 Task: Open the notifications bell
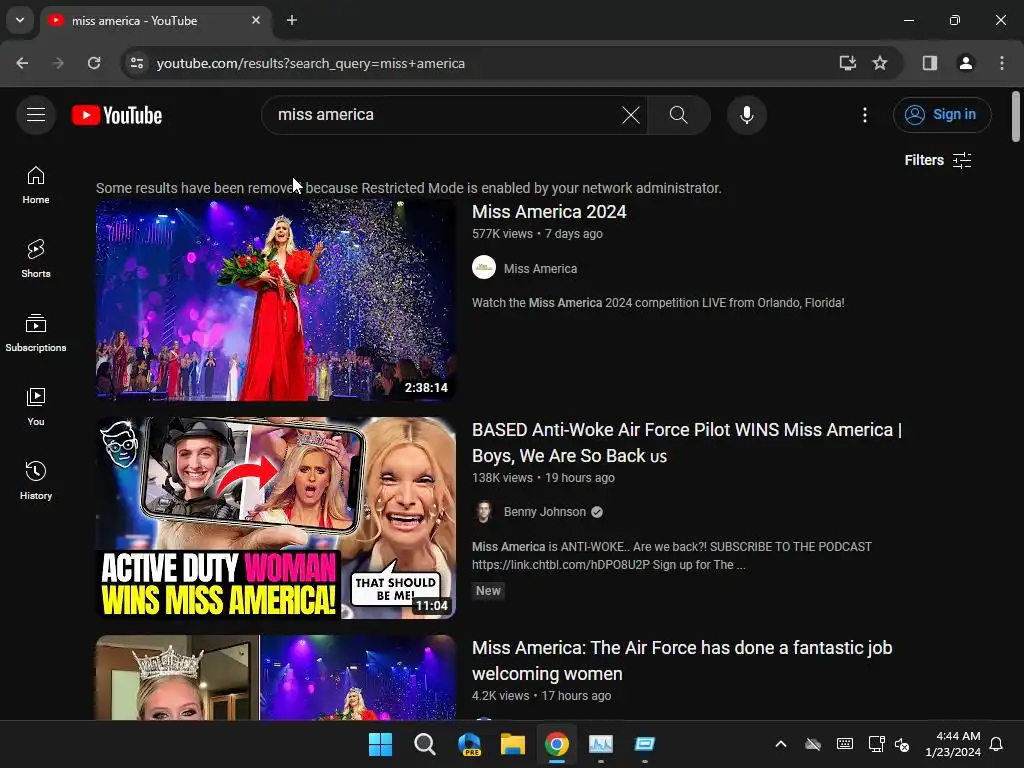tap(996, 744)
